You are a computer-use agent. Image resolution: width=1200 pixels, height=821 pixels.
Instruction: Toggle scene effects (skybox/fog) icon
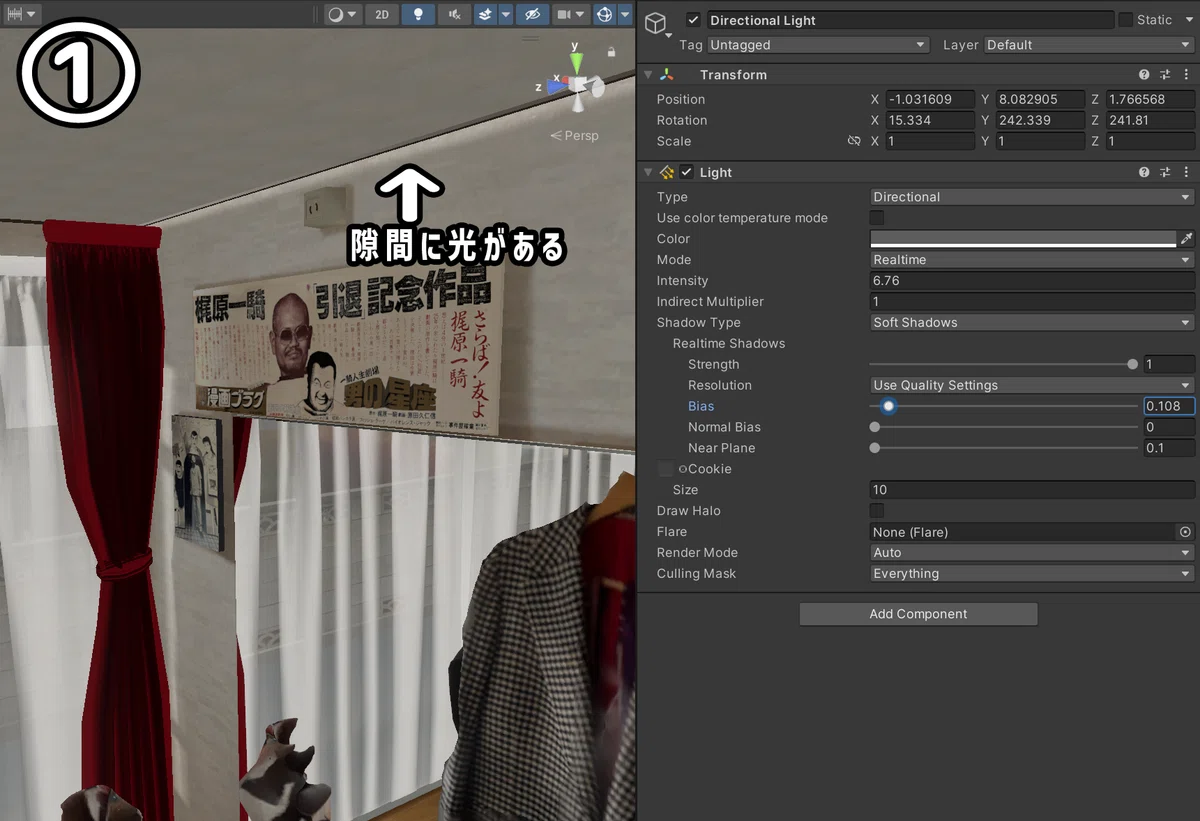(485, 14)
